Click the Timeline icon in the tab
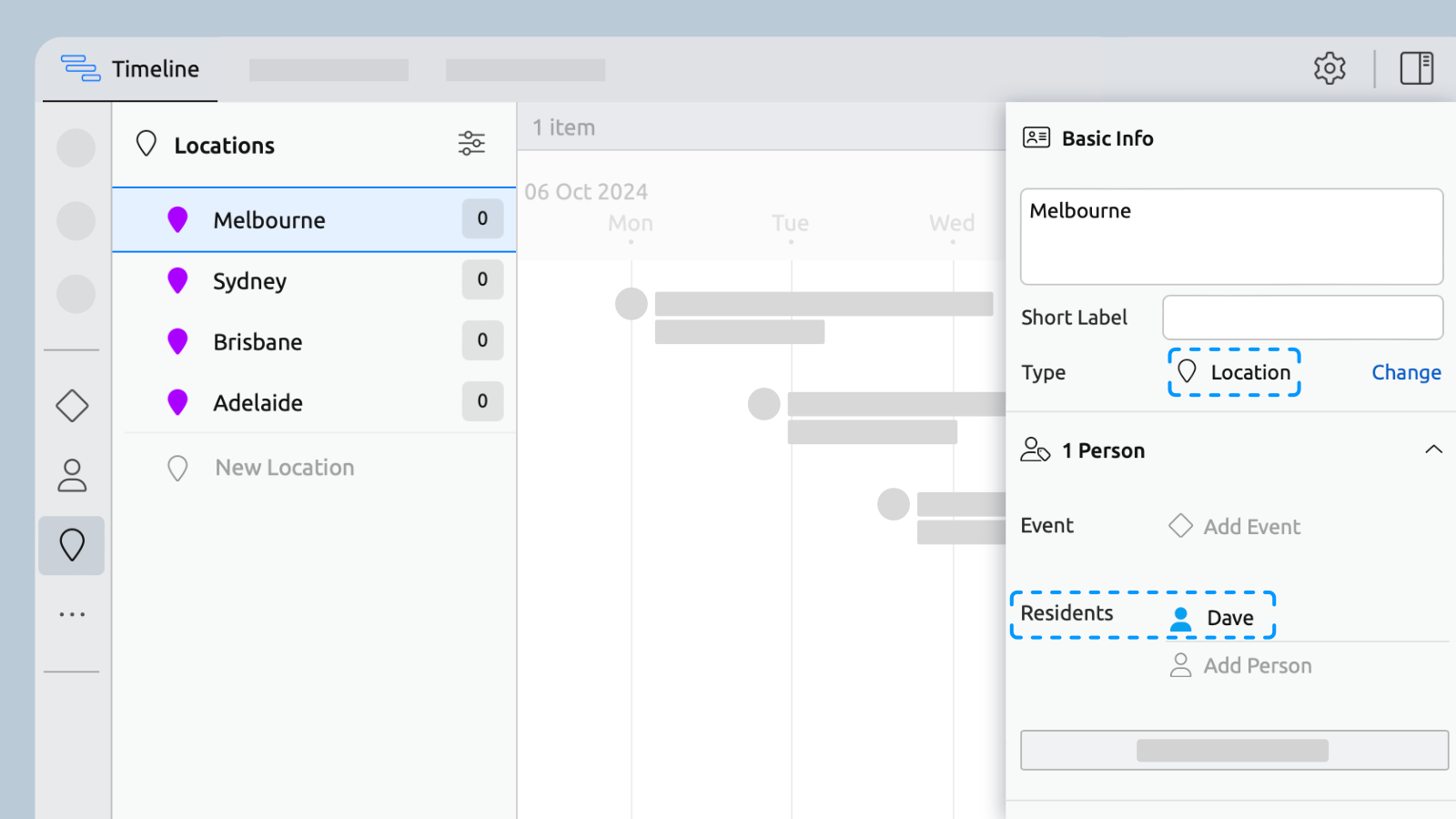The width and height of the screenshot is (1456, 819). pos(80,68)
